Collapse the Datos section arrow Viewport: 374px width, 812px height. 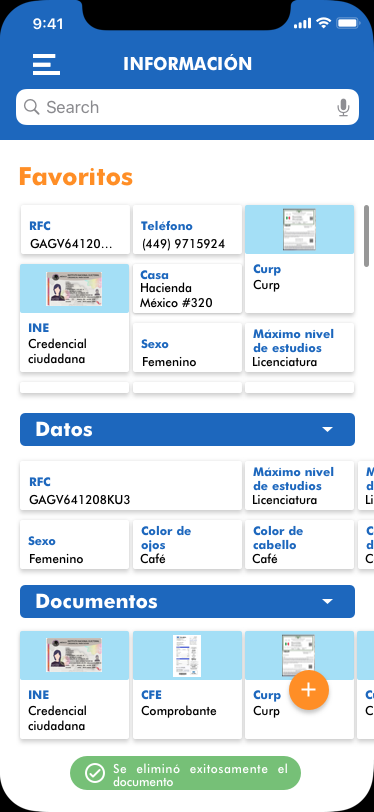pyautogui.click(x=327, y=429)
